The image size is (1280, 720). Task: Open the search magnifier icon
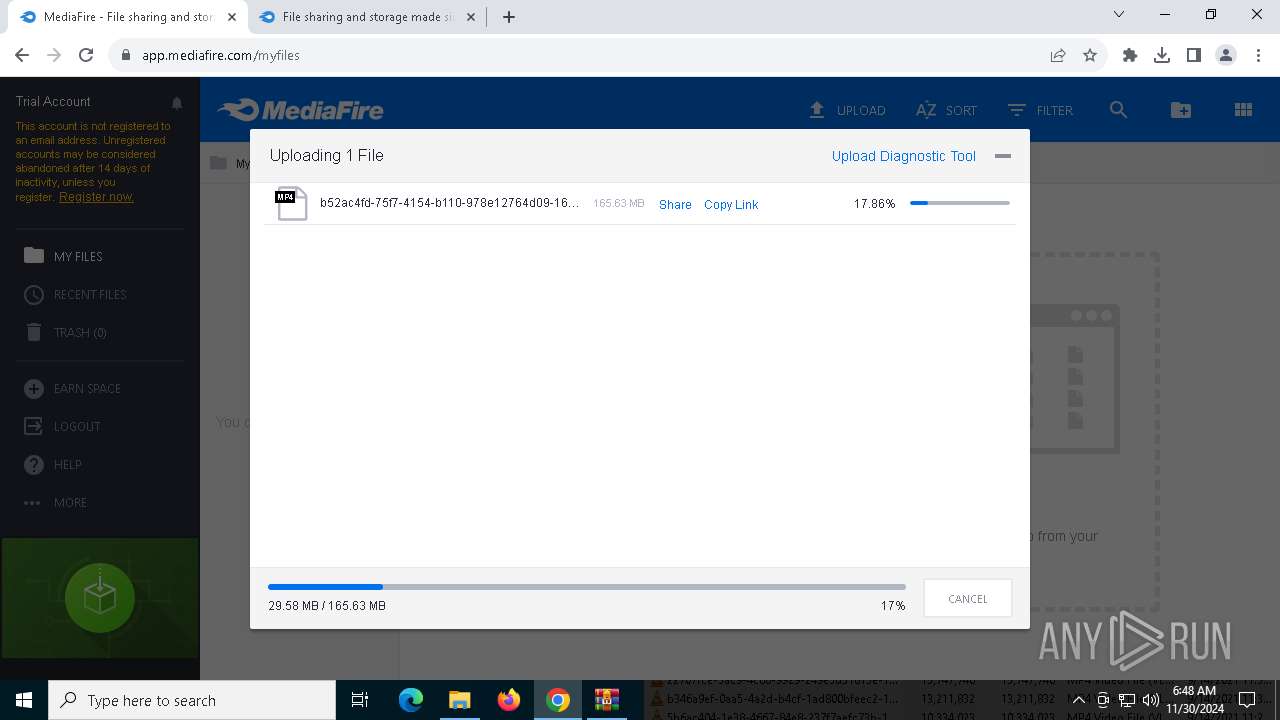tap(1119, 110)
